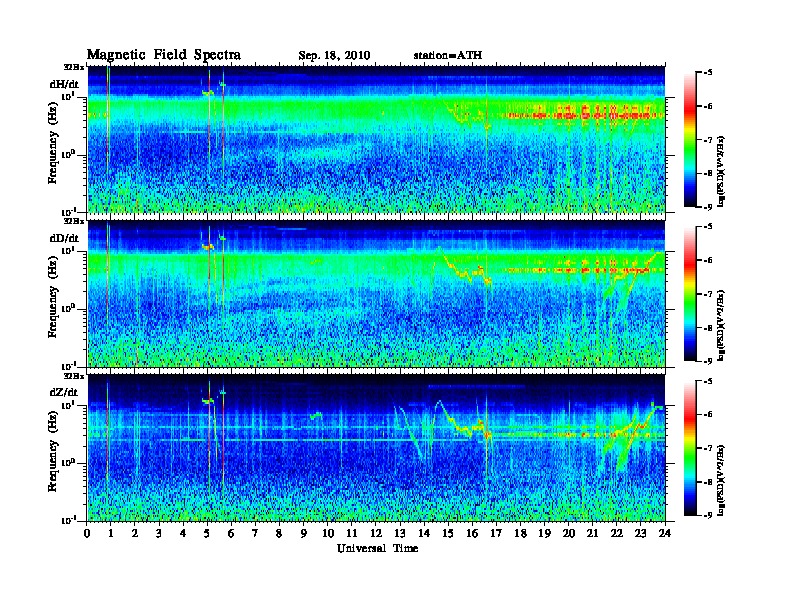Click the dZ/dt panel color scale bar
The height and width of the screenshot is (612, 792).
tap(690, 448)
